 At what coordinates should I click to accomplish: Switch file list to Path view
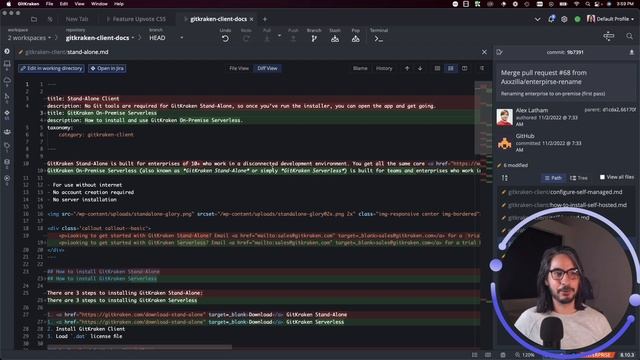[553, 178]
